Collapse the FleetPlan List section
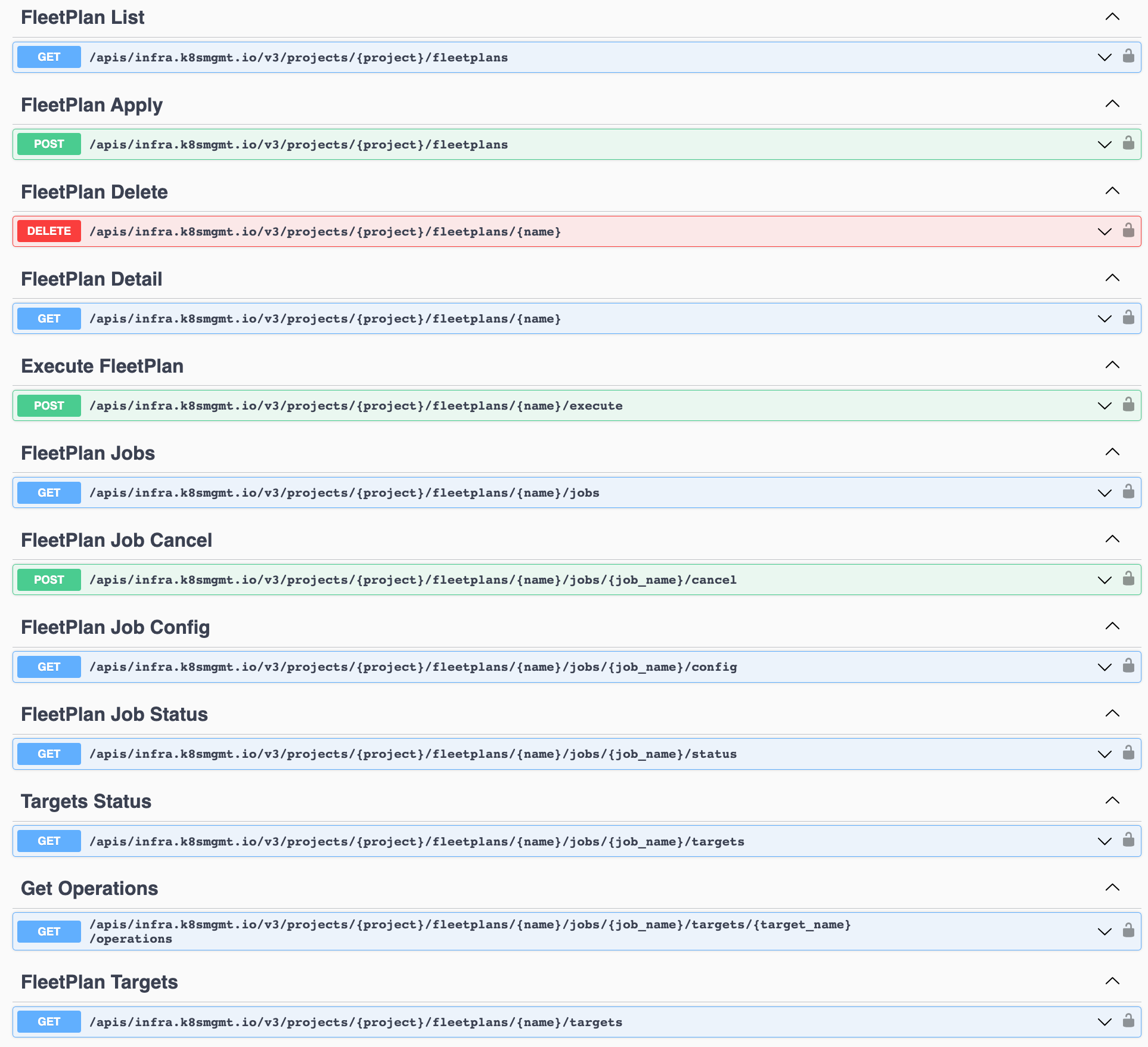This screenshot has height=1047, width=1148. (1112, 17)
